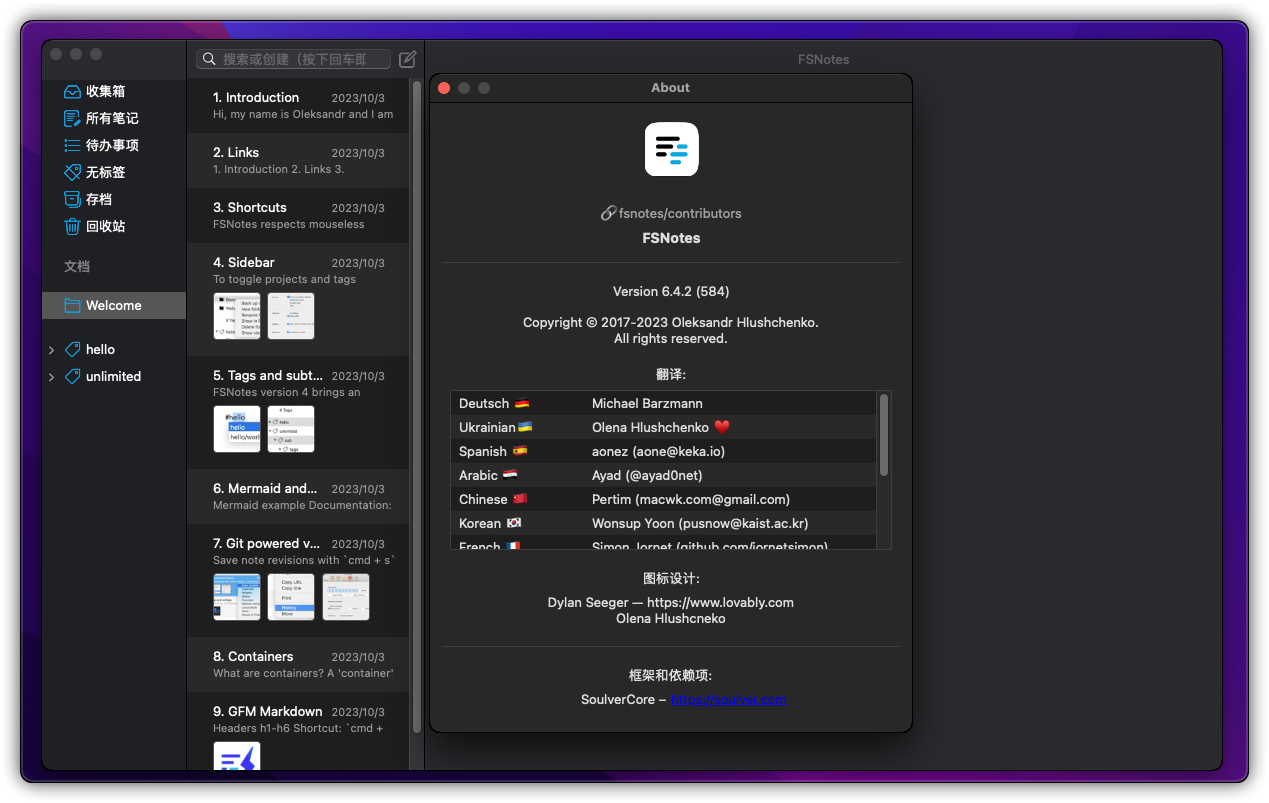Click the magnifier icon in the search bar

pyautogui.click(x=209, y=59)
